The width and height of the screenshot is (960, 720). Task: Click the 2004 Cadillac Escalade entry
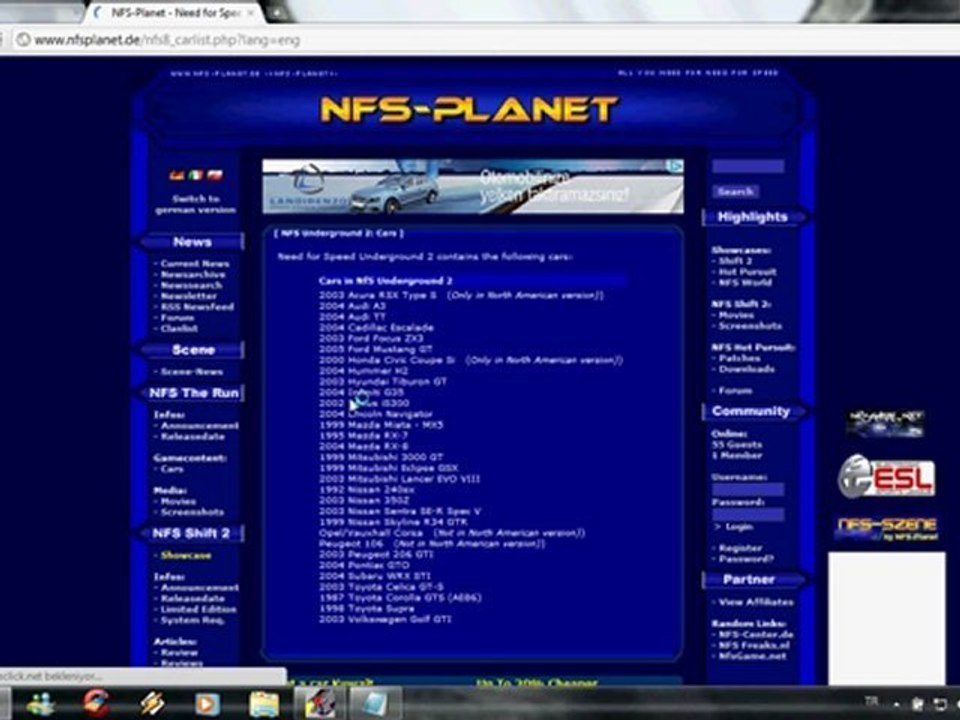tap(376, 328)
